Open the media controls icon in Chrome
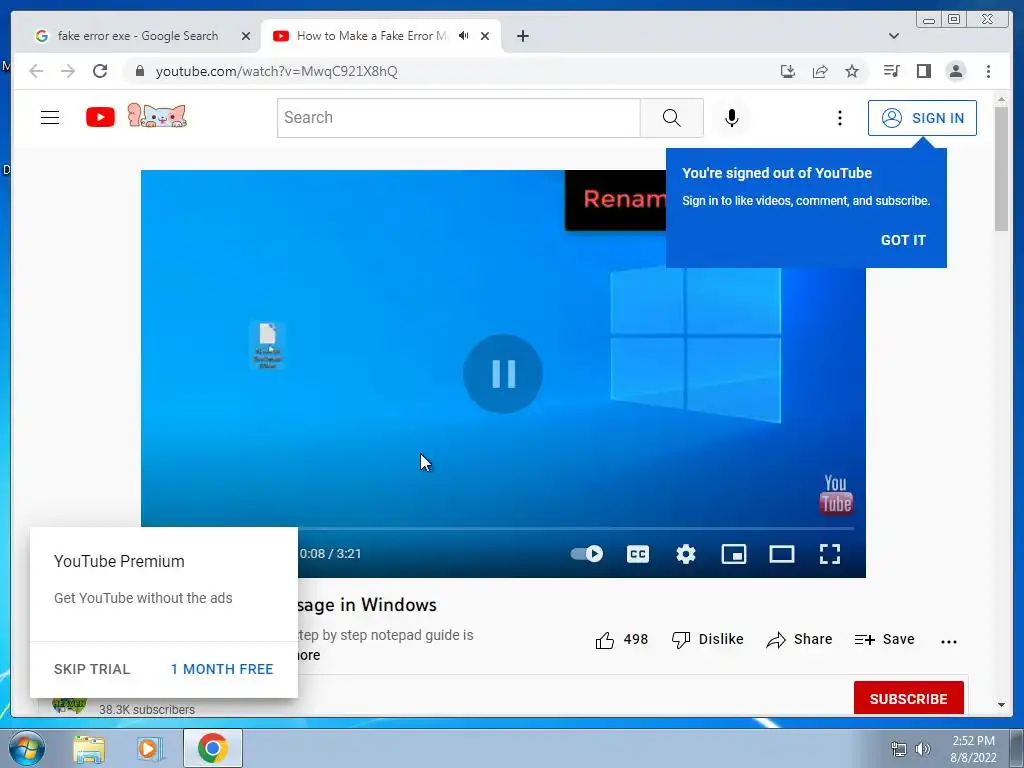The width and height of the screenshot is (1024, 768). 891,71
